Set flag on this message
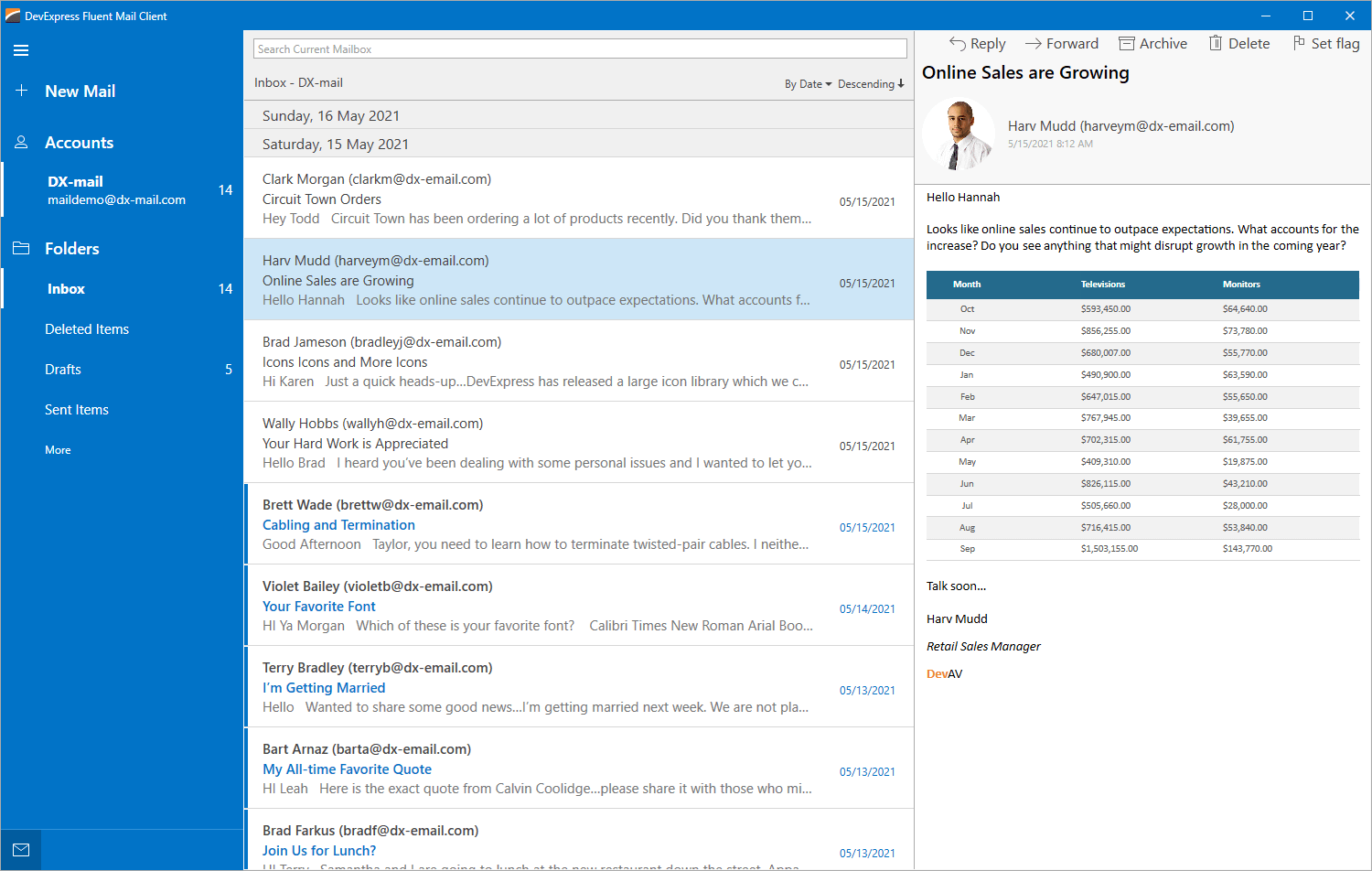Screen dimensions: 1372x871 [1325, 44]
